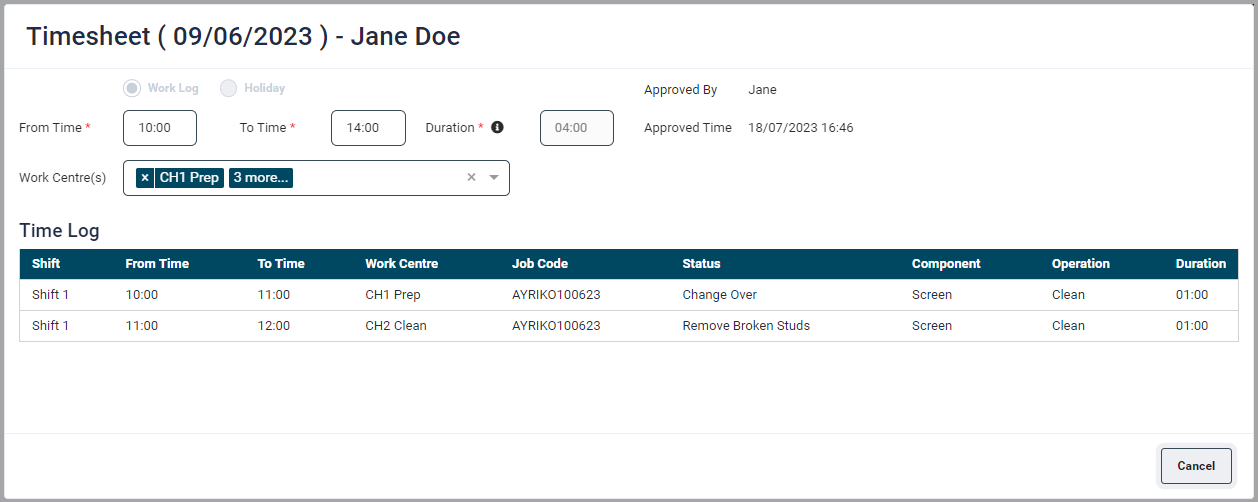Click the Status column header

coord(701,264)
